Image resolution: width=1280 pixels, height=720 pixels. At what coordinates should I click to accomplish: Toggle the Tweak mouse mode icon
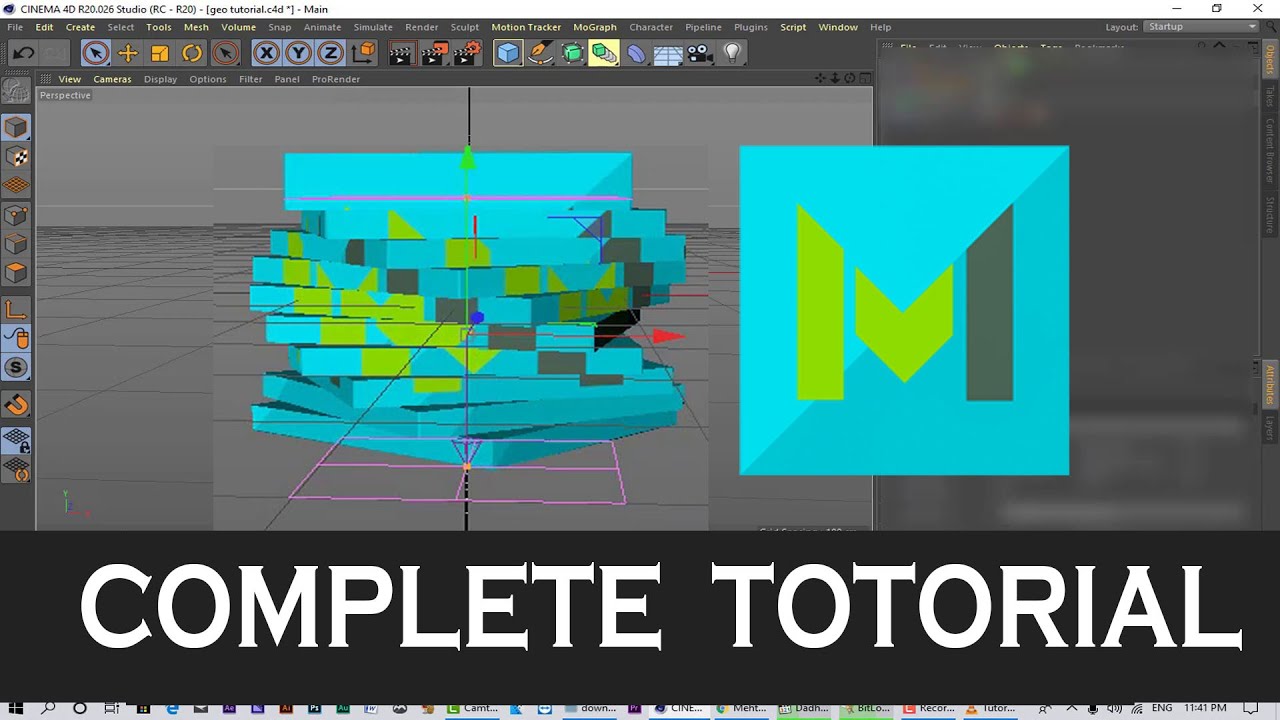[x=16, y=338]
